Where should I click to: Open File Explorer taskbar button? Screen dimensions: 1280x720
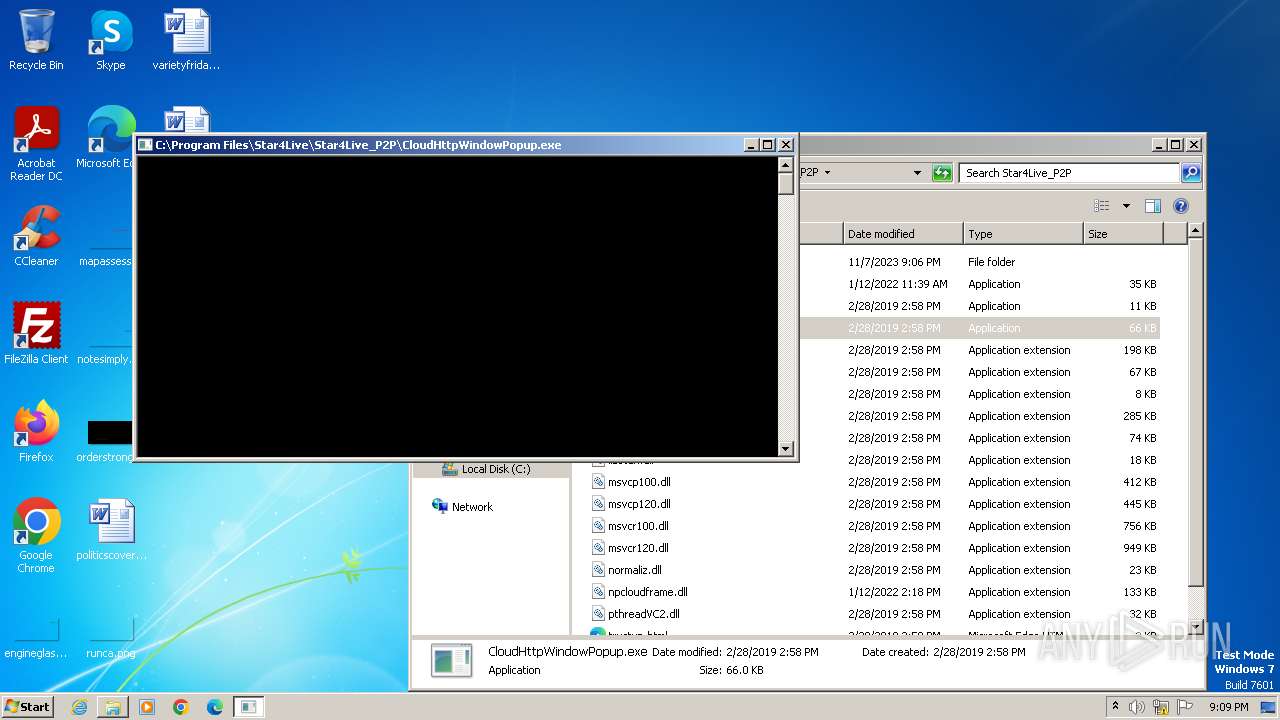[113, 707]
